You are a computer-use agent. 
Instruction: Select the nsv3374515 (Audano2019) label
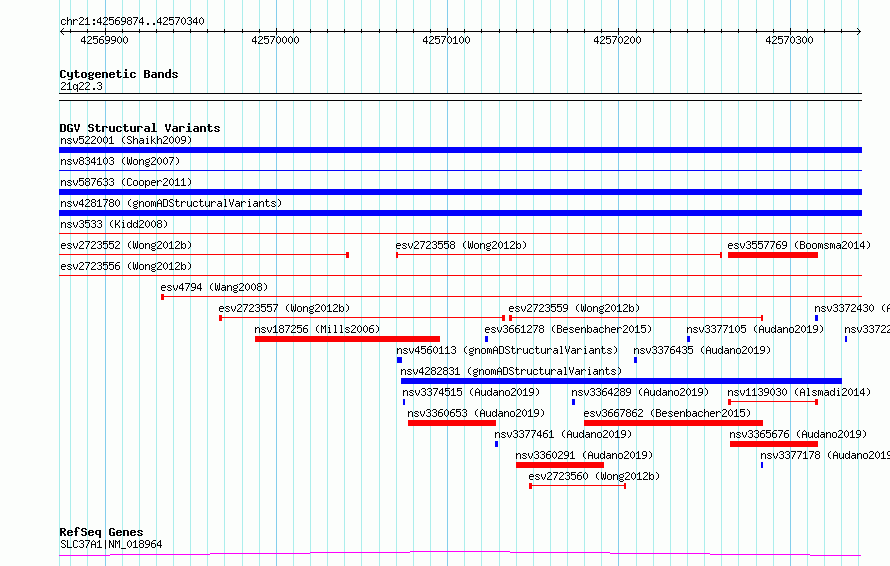coord(471,392)
